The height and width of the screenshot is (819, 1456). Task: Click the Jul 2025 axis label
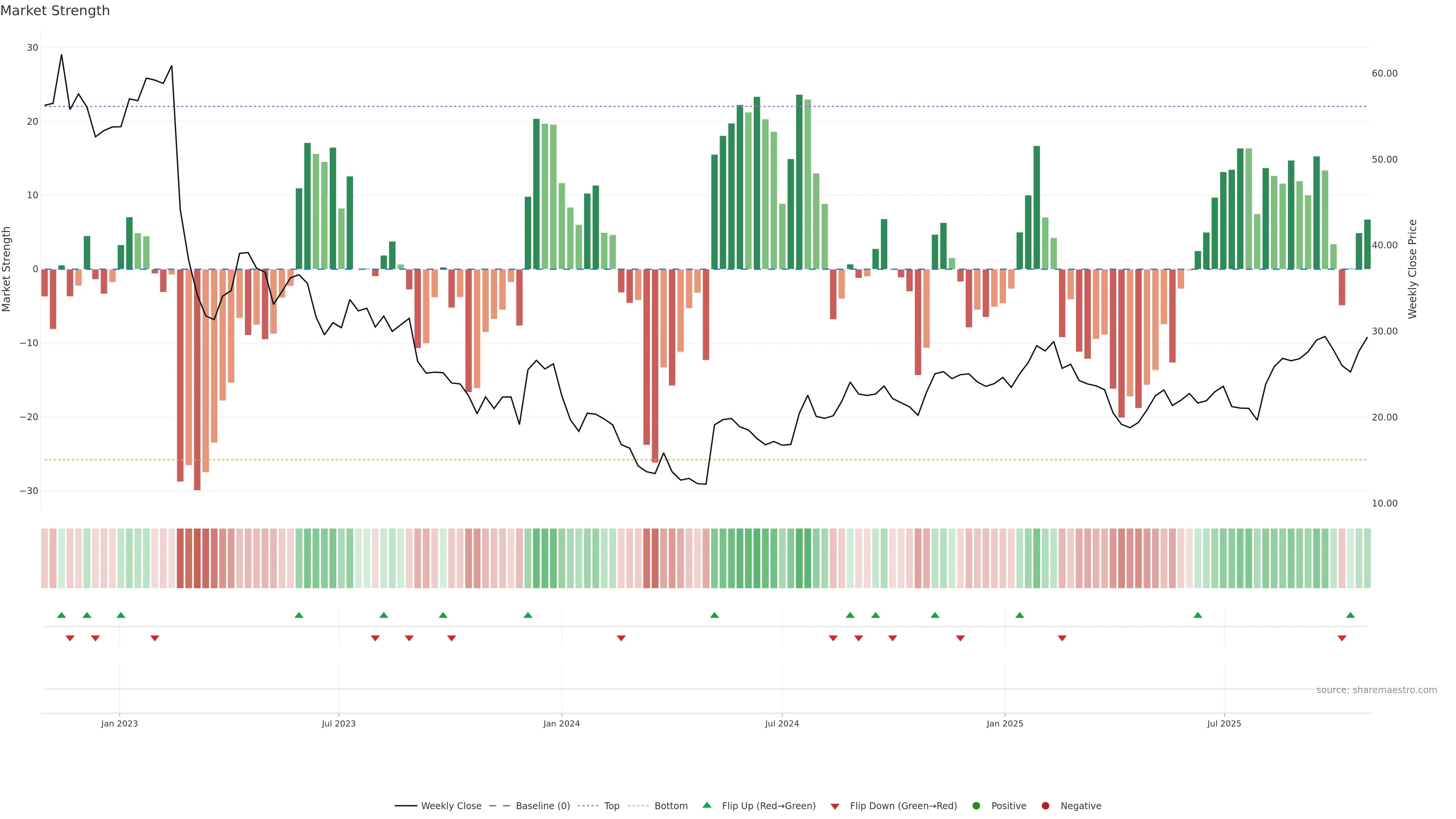point(1224,723)
